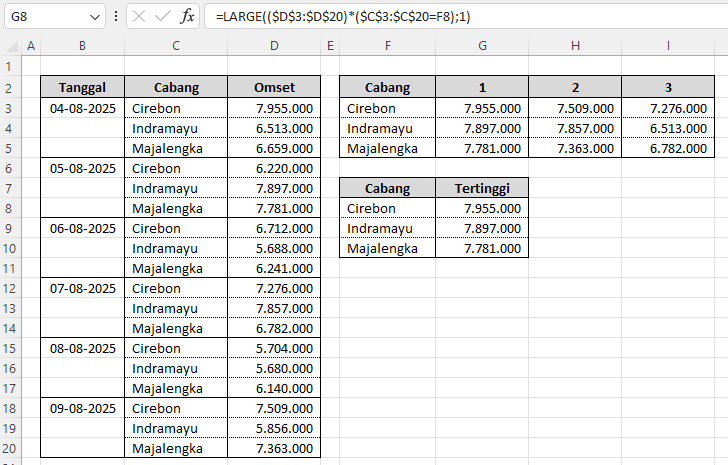Click value 6.513.000 in column I
The image size is (728, 465).
coord(668,129)
